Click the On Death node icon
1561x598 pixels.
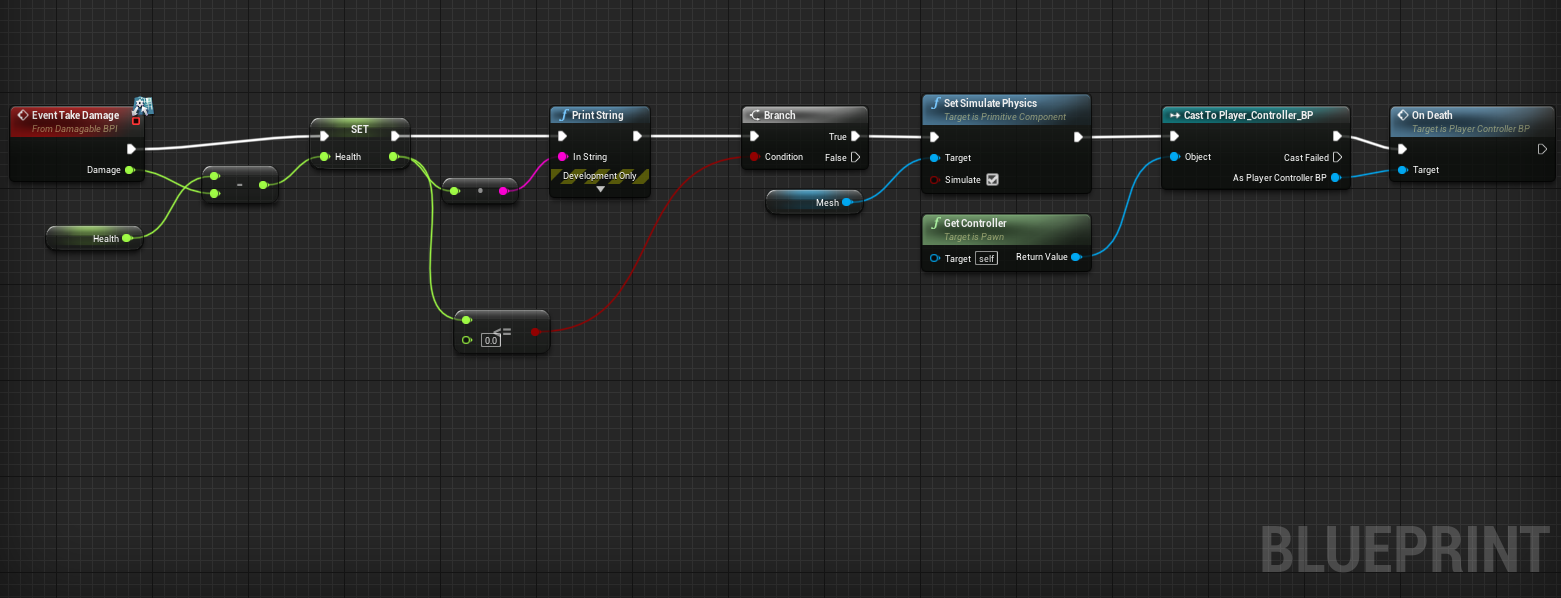(x=1403, y=115)
